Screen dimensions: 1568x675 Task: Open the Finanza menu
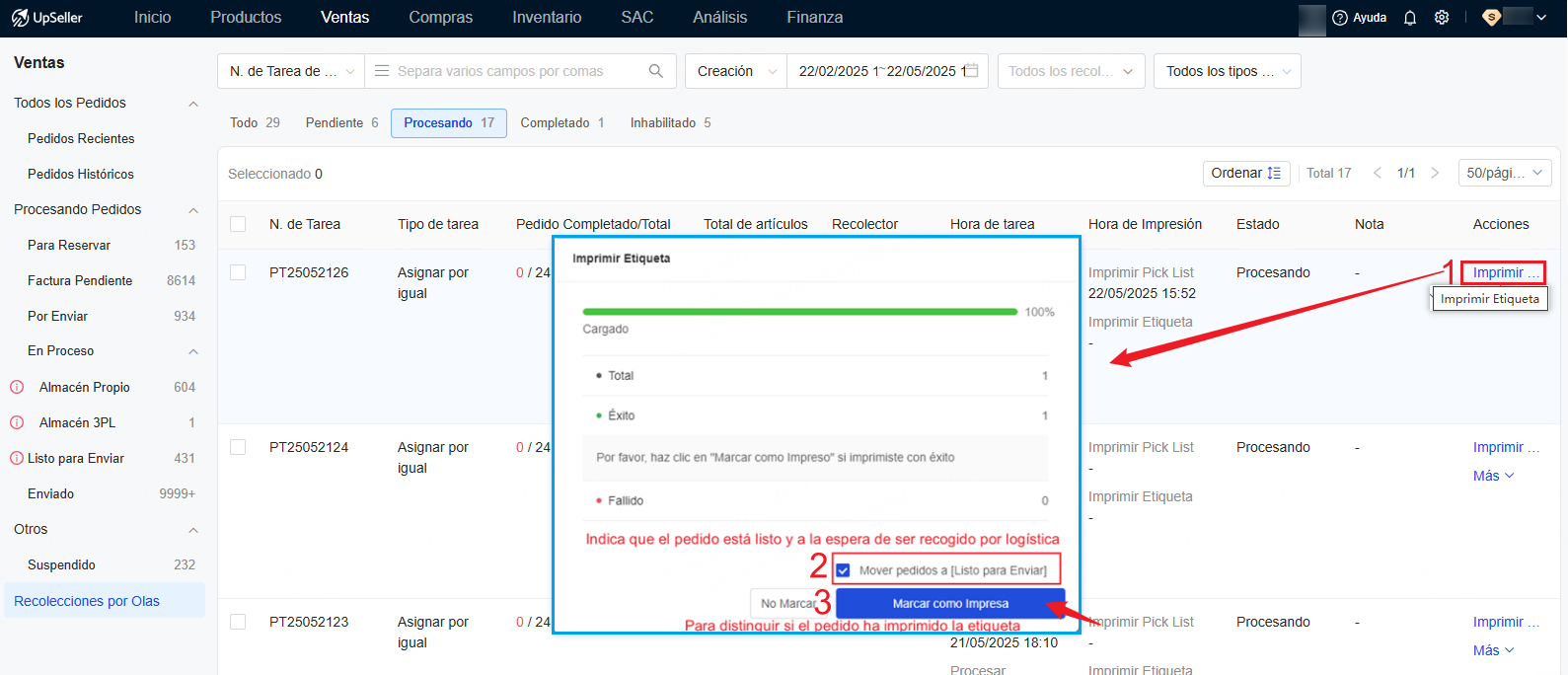pyautogui.click(x=815, y=18)
